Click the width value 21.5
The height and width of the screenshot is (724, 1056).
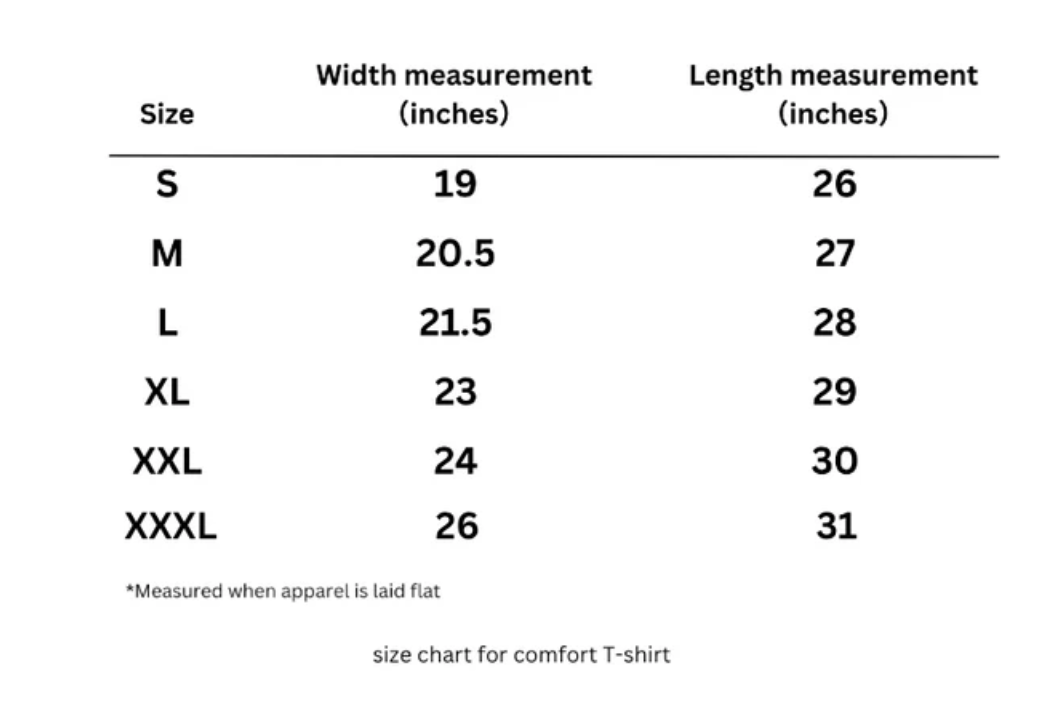(455, 323)
